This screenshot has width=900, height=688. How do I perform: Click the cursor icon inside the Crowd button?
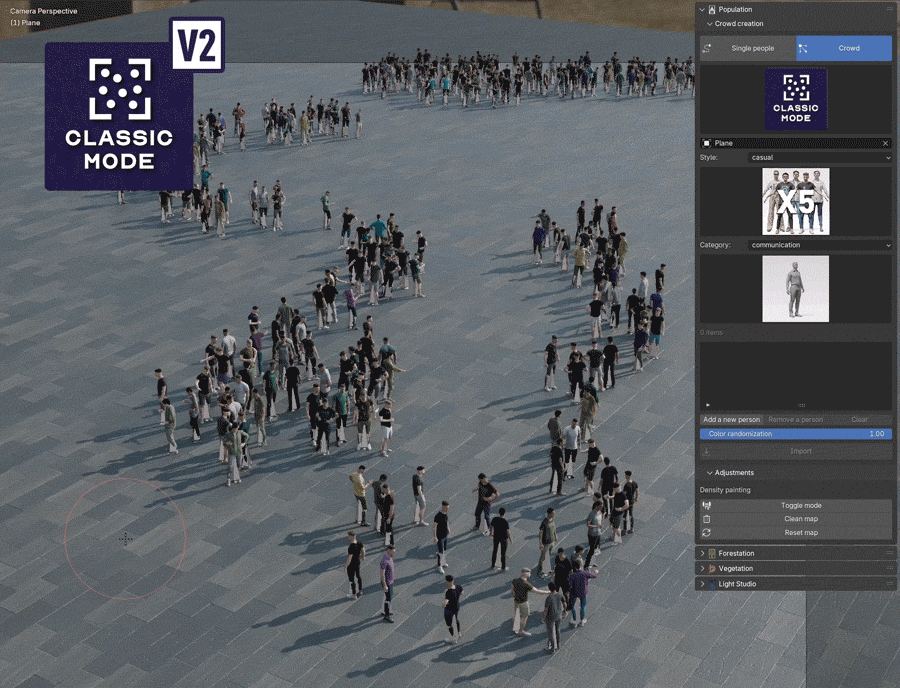click(802, 48)
